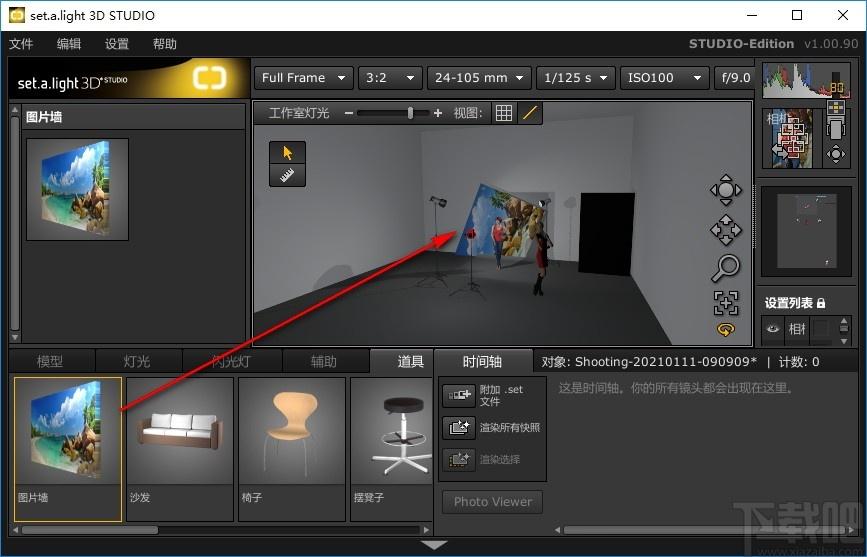Select the arrow pointer tool in viewport
Image resolution: width=867 pixels, height=557 pixels.
pos(287,153)
